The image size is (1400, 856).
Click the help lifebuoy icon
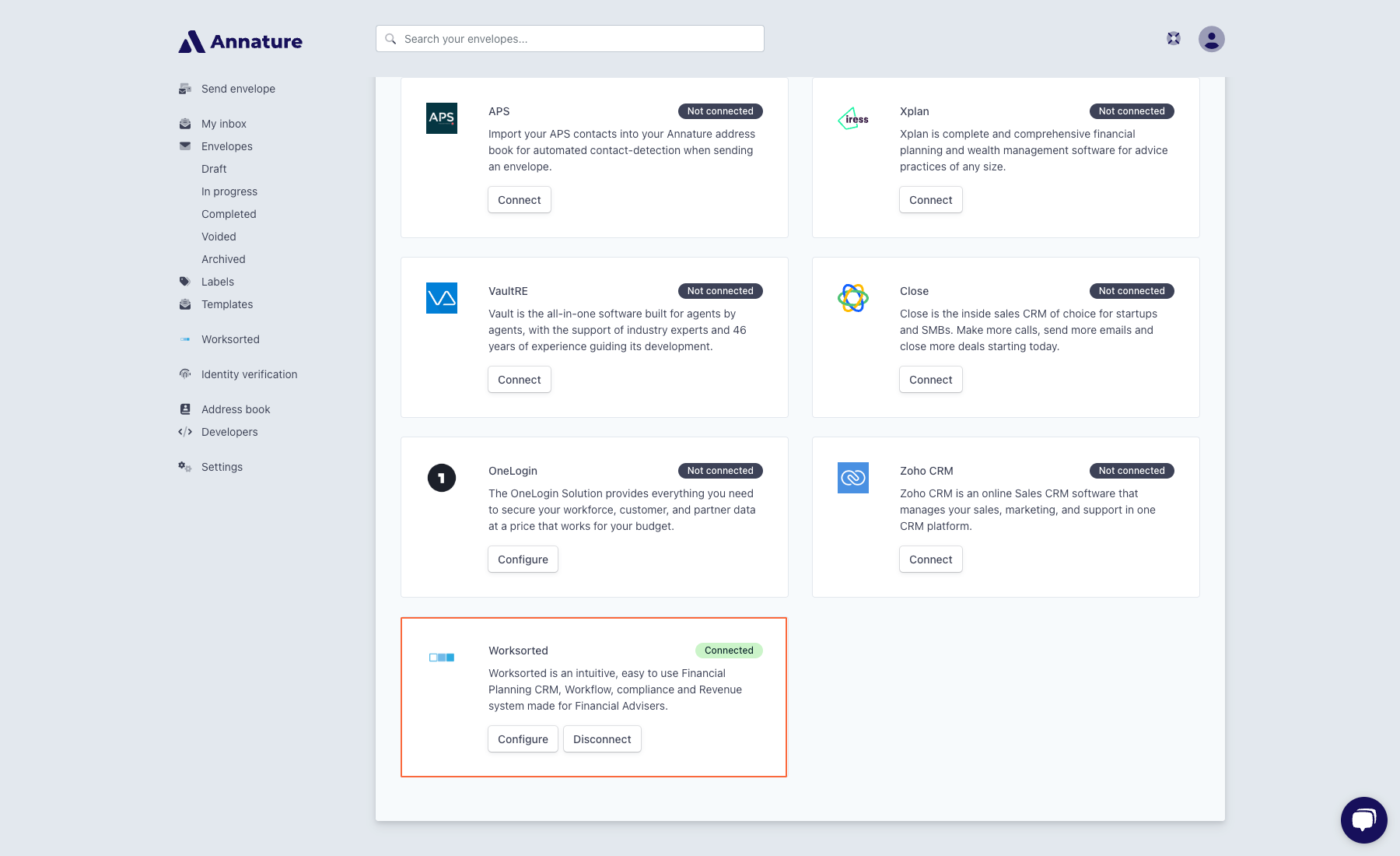(1172, 38)
